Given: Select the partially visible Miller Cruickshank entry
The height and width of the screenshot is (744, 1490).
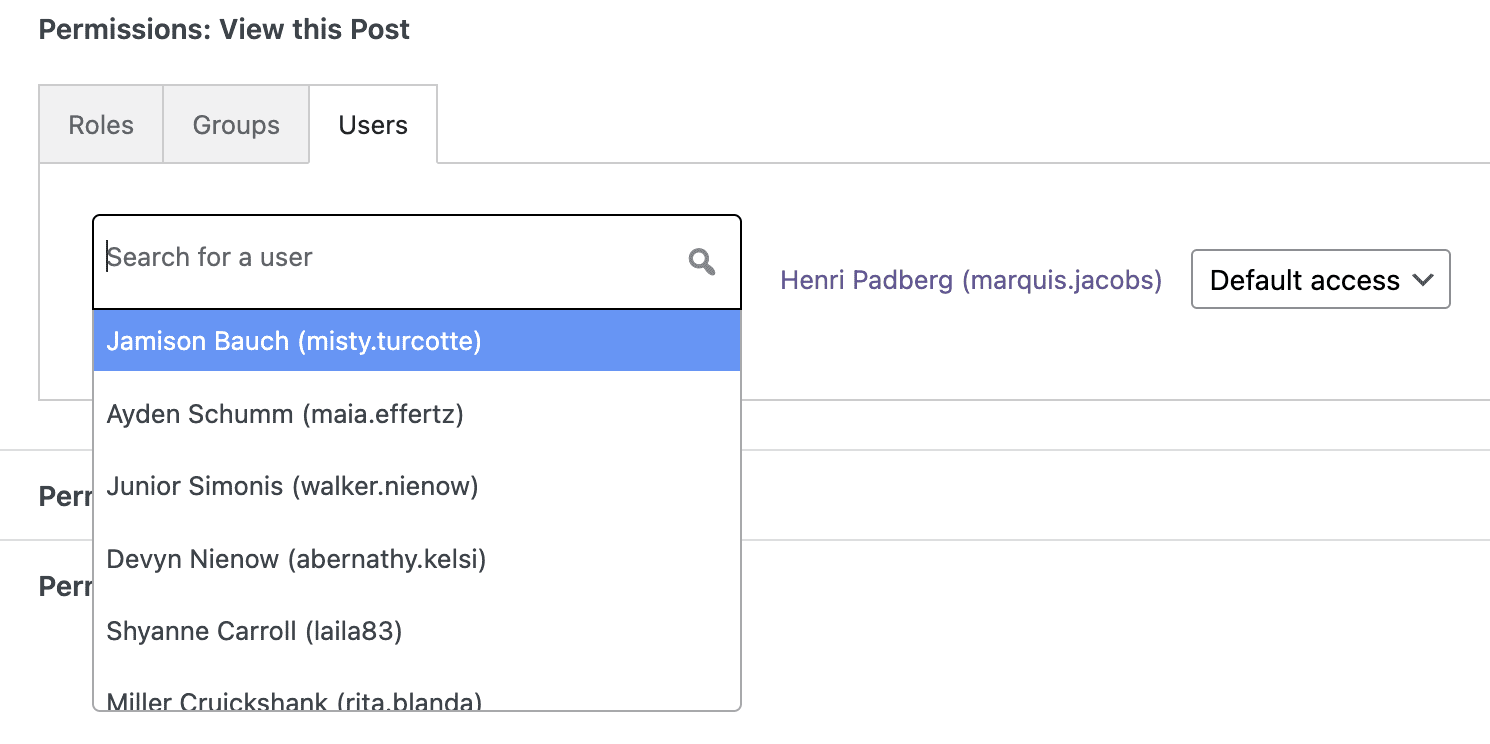Looking at the screenshot, I should click(x=294, y=700).
